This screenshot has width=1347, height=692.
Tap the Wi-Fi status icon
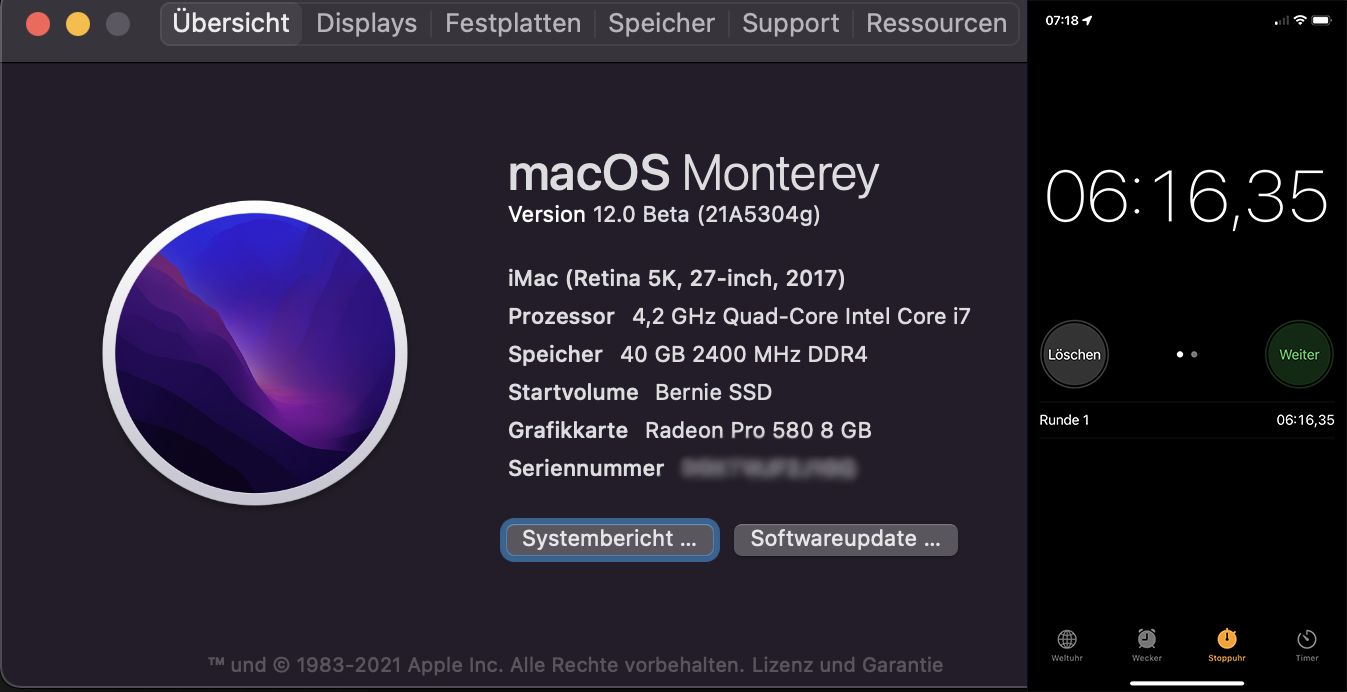pyautogui.click(x=1299, y=21)
